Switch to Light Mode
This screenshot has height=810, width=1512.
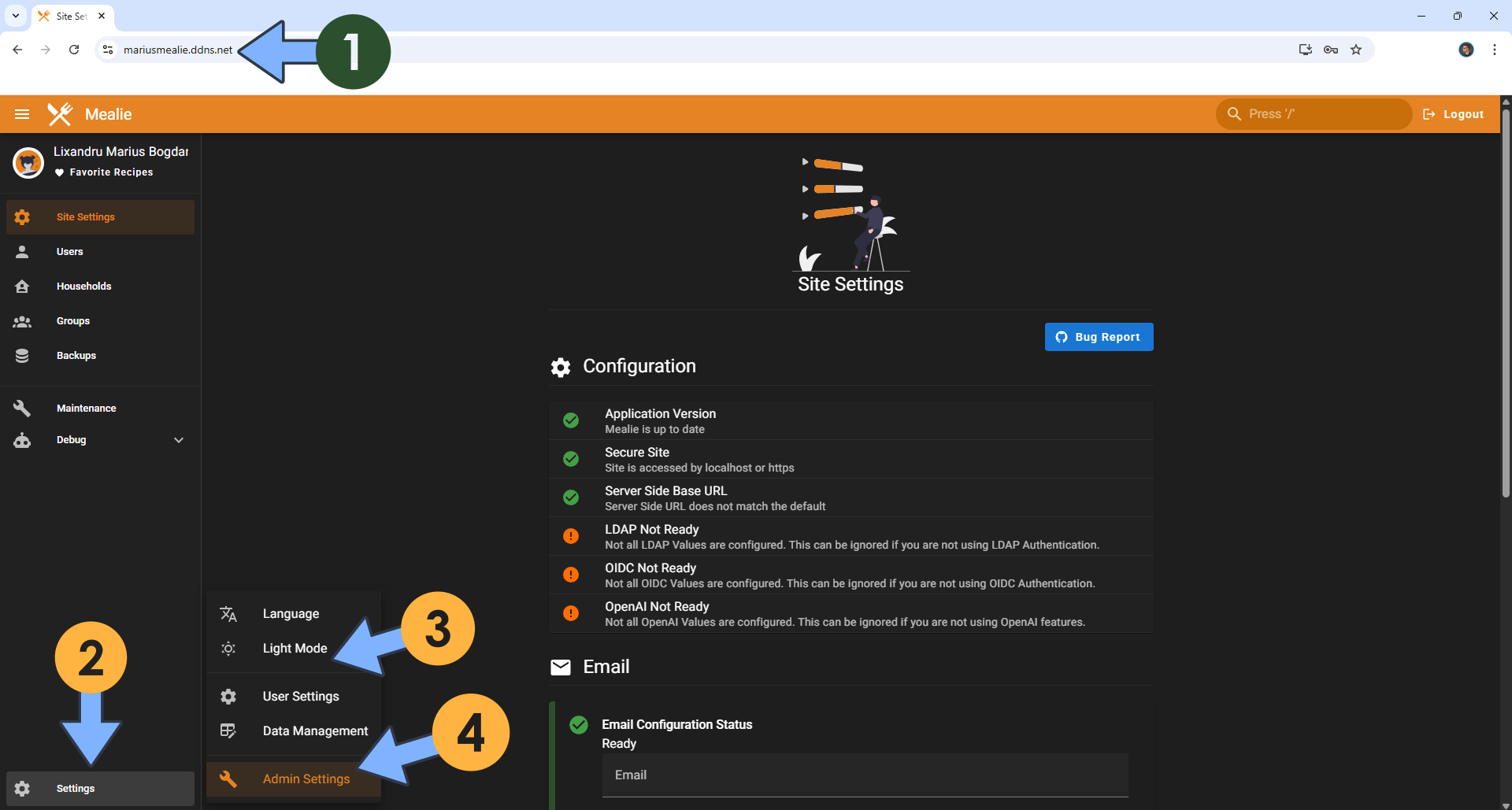294,649
